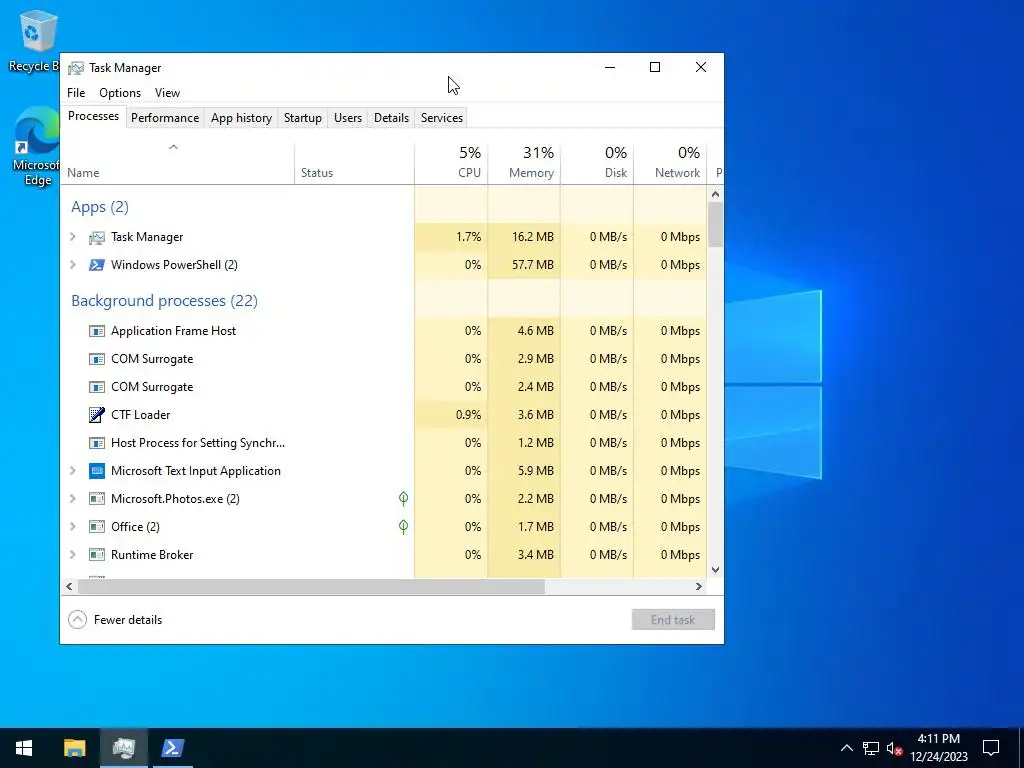Expand Microsoft Text Input Application row
The image size is (1024, 768).
(73, 471)
